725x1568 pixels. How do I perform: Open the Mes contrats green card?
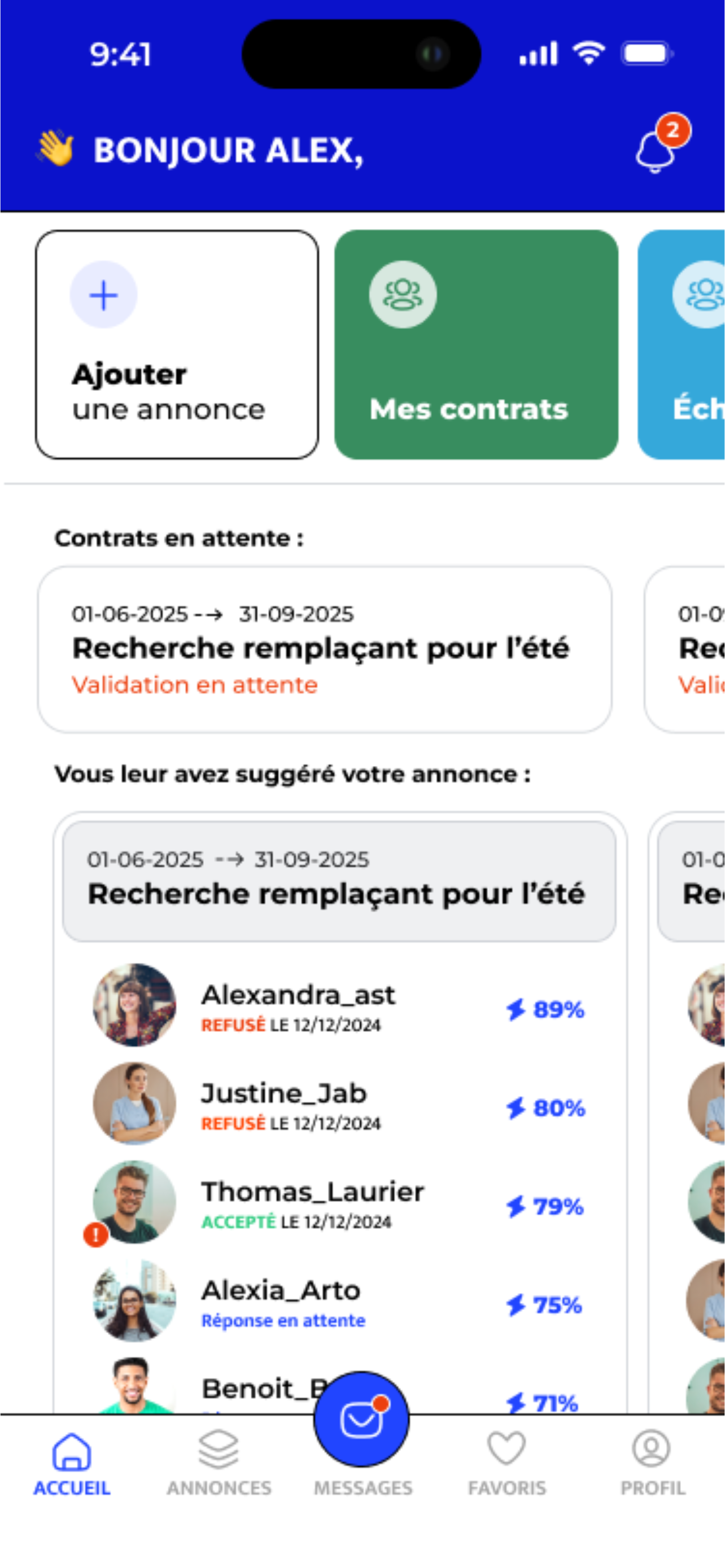pos(476,344)
